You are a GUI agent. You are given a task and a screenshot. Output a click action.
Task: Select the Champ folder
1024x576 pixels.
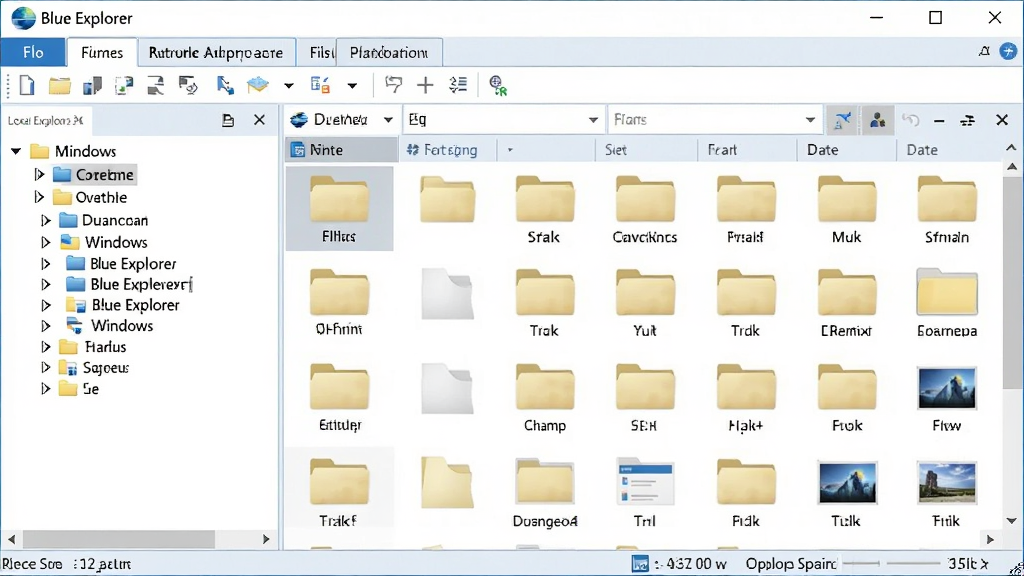(x=545, y=398)
